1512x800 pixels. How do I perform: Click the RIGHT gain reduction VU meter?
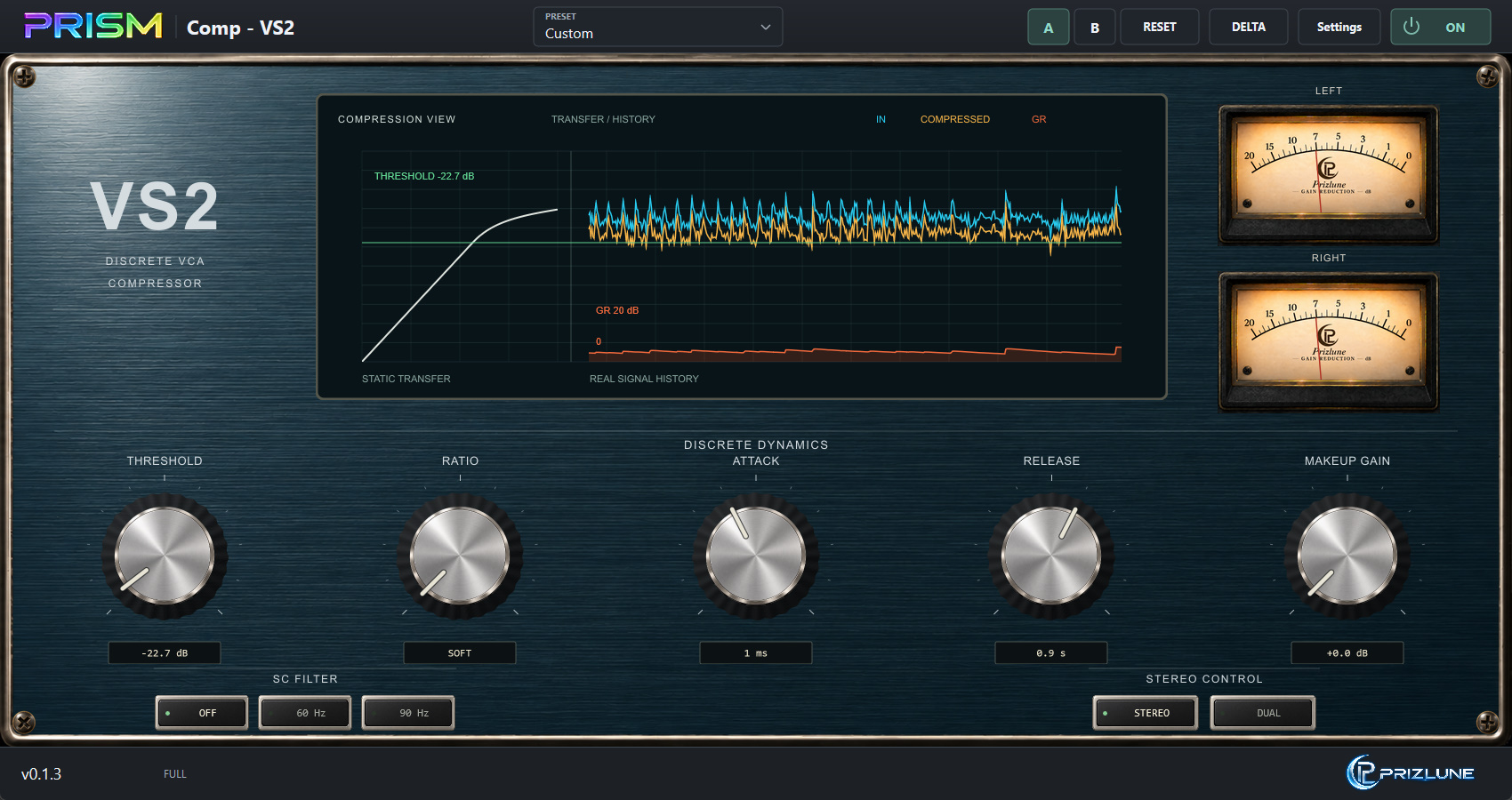pyautogui.click(x=1328, y=341)
